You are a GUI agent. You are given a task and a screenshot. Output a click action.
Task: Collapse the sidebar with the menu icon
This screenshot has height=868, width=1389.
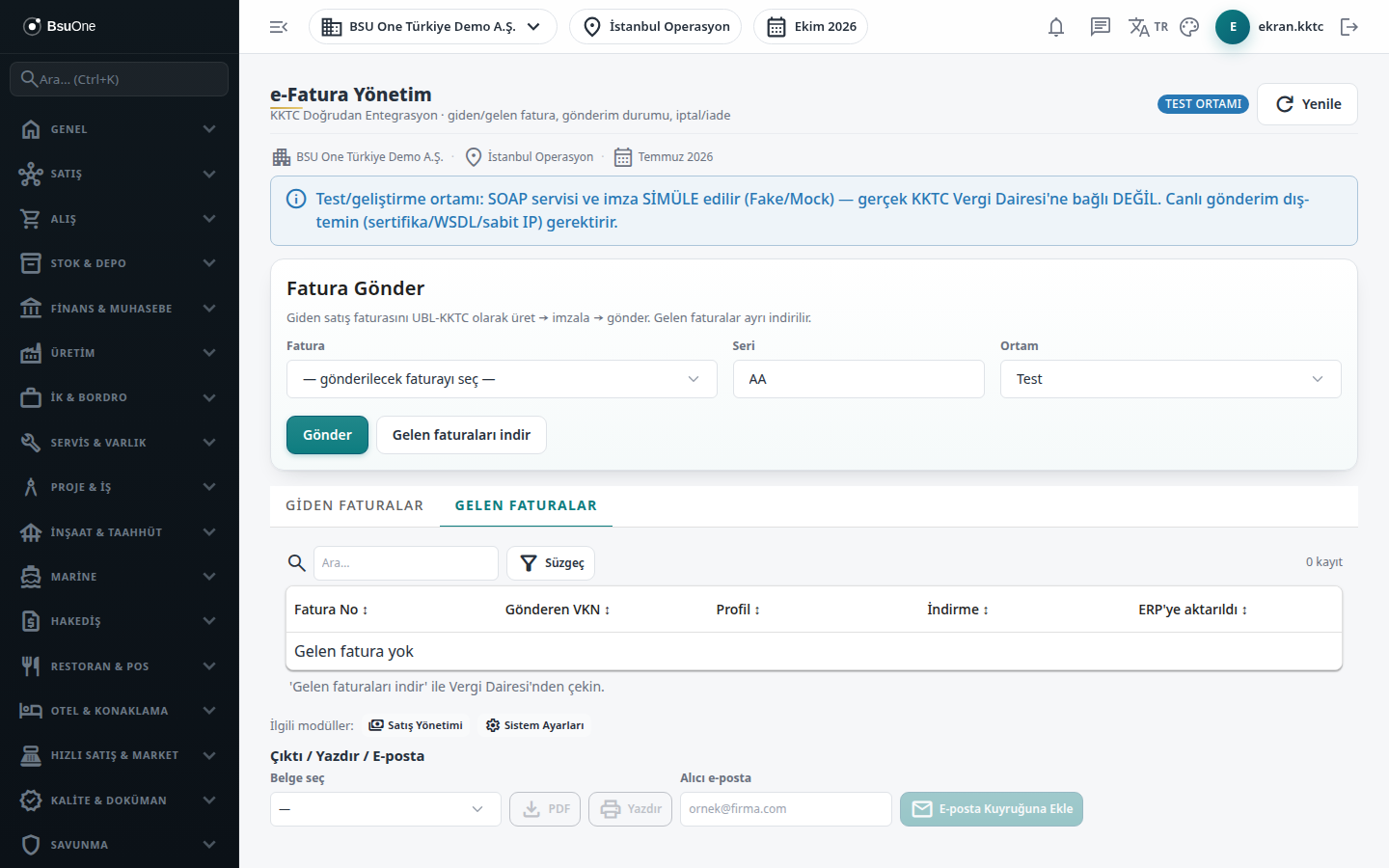279,27
